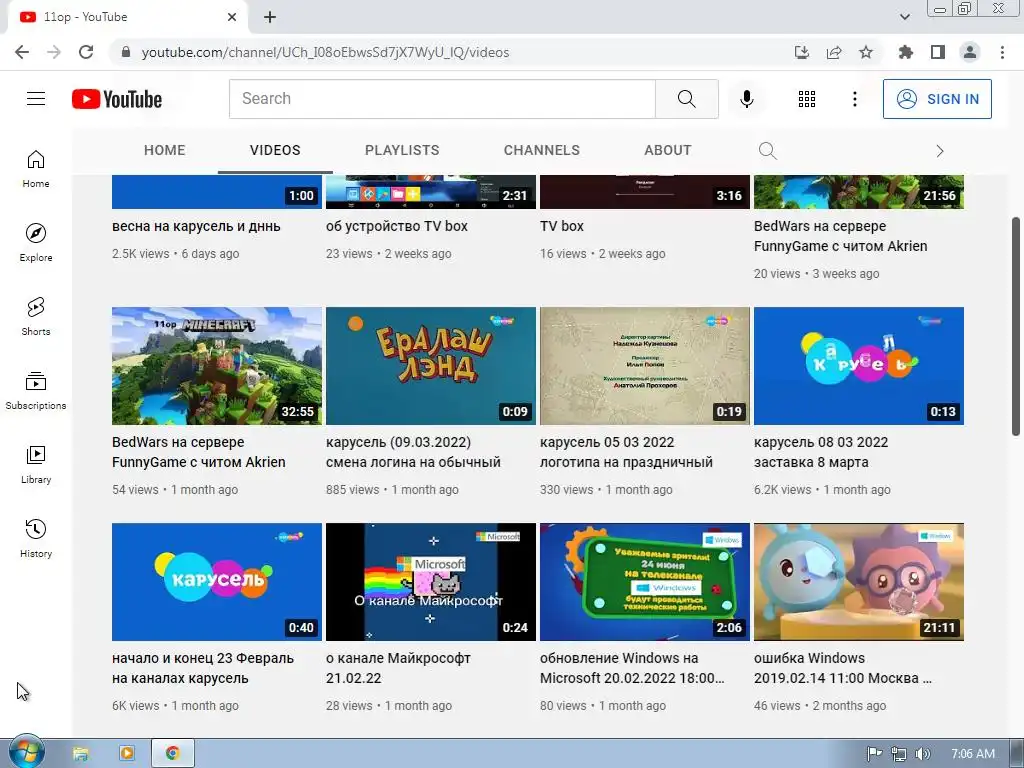Share this page icon in address bar
The image size is (1024, 768).
point(834,52)
